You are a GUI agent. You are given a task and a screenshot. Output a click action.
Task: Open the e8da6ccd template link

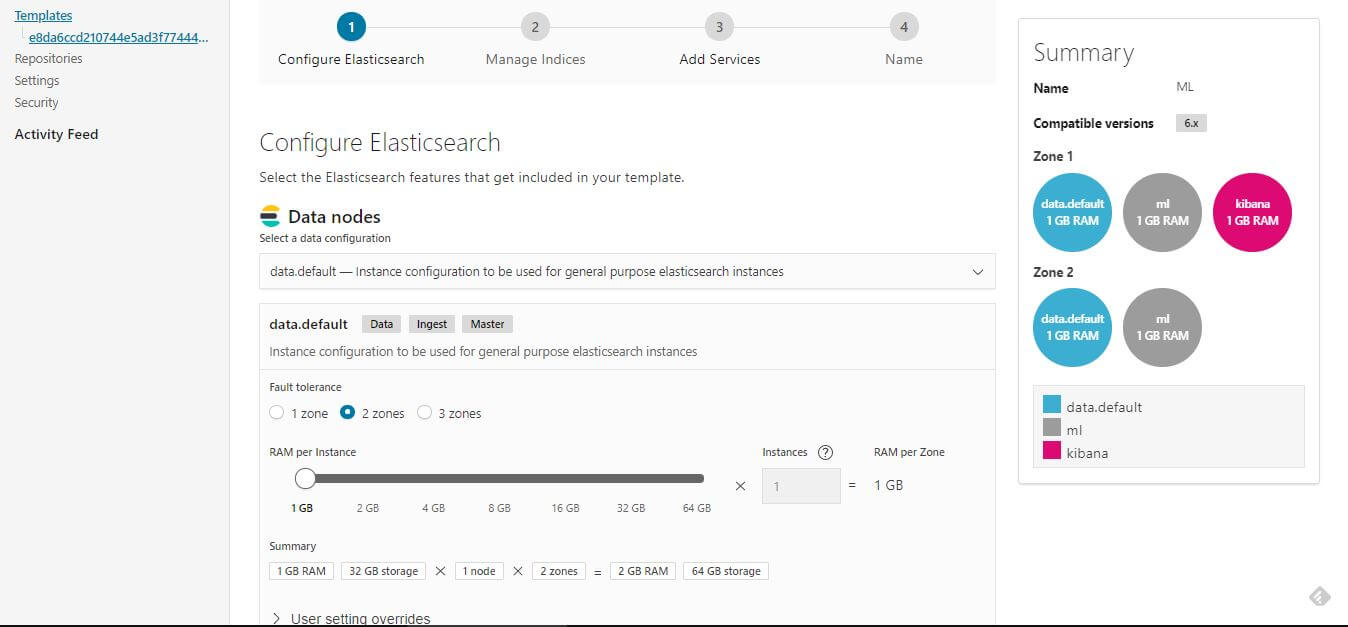116,36
